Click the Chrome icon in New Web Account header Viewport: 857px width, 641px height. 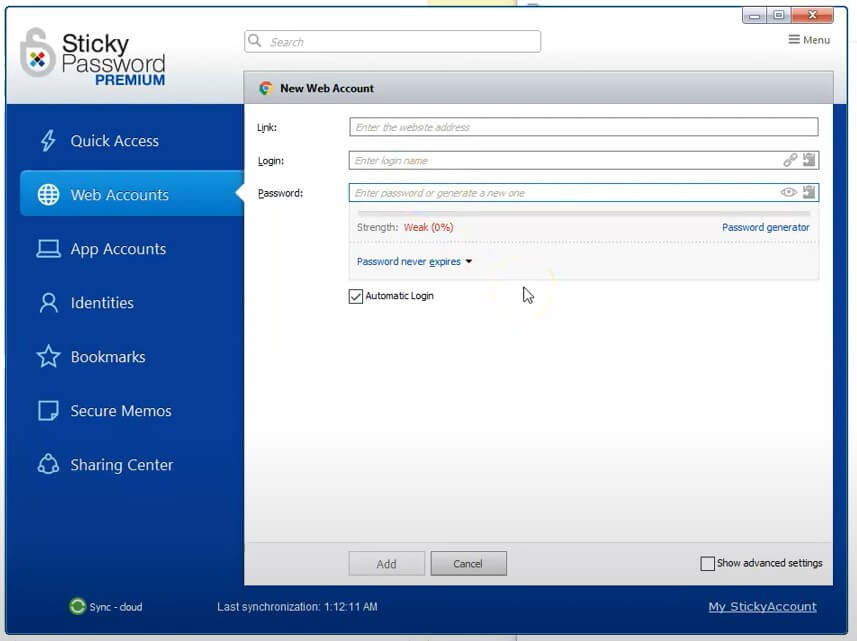[x=266, y=88]
